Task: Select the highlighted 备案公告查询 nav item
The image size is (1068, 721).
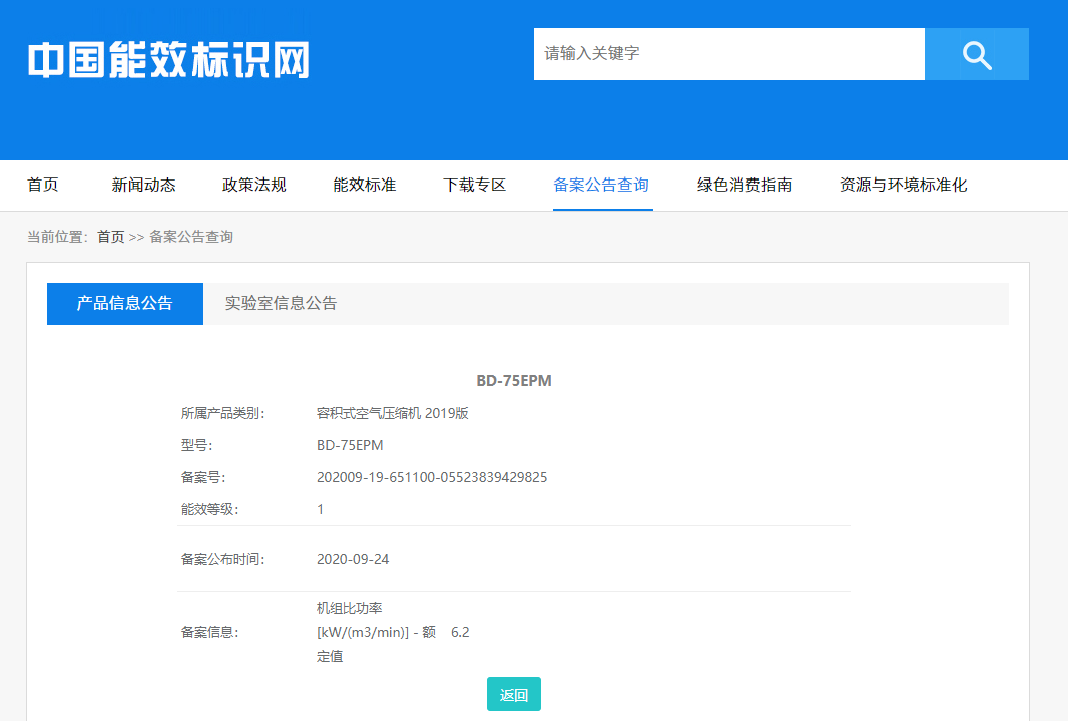Action: click(x=601, y=185)
